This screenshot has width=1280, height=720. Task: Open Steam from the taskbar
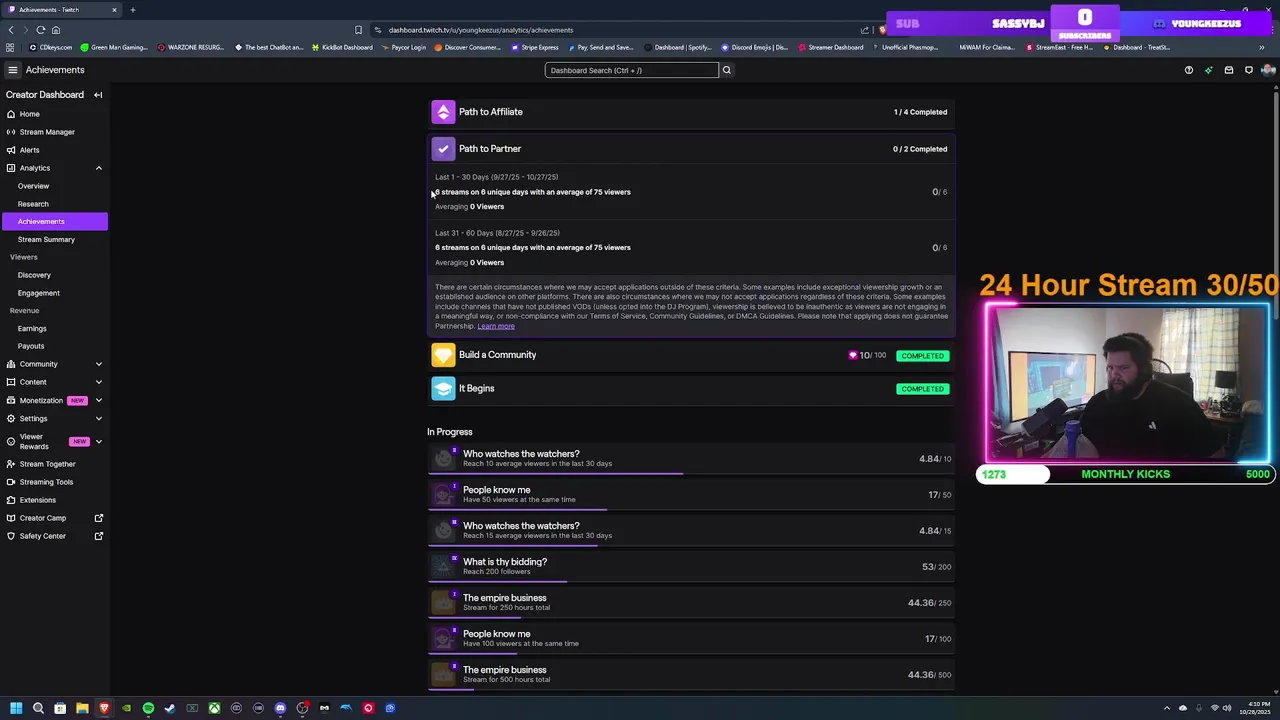point(170,708)
